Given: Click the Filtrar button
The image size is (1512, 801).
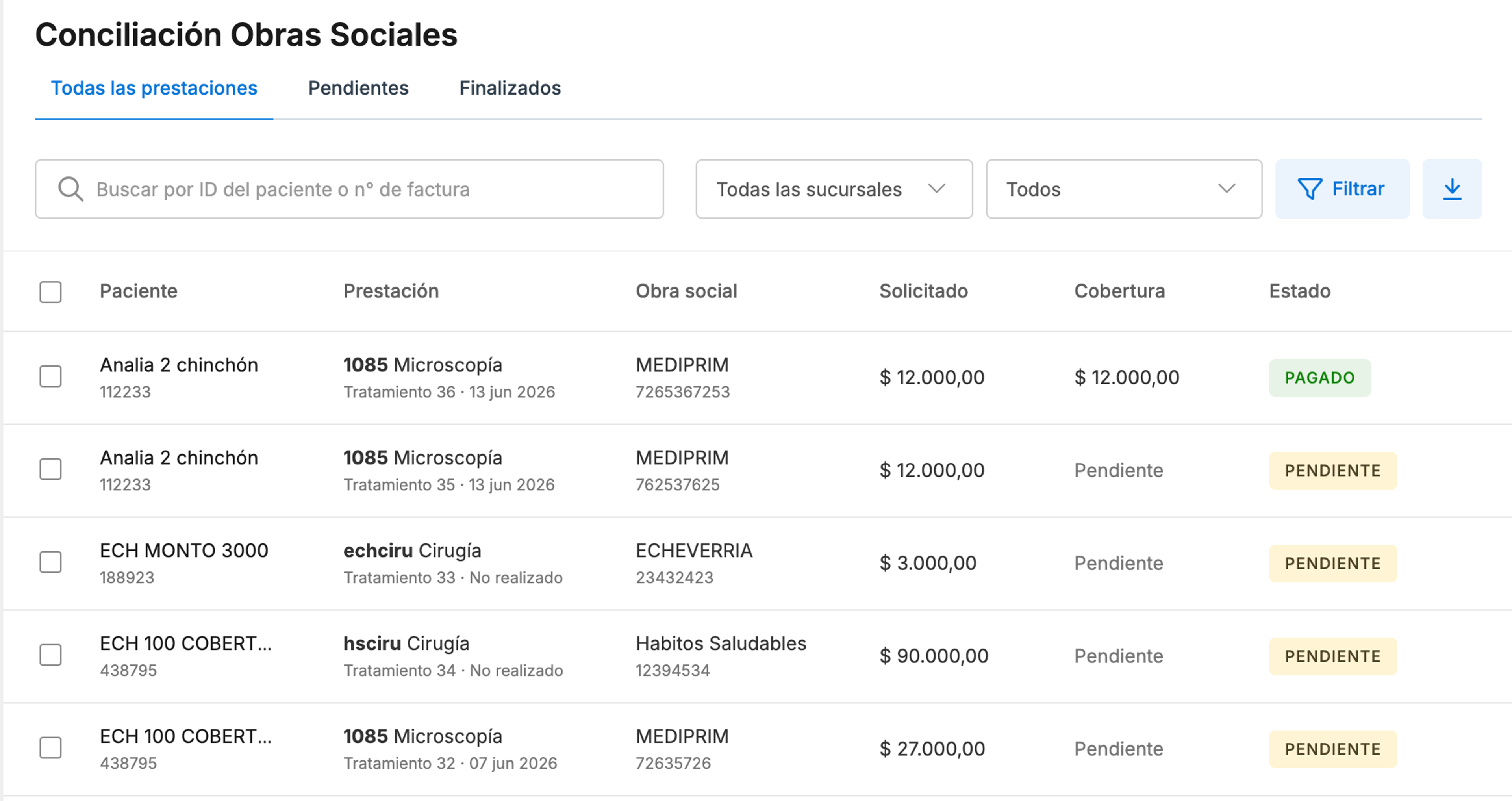Looking at the screenshot, I should coord(1342,189).
